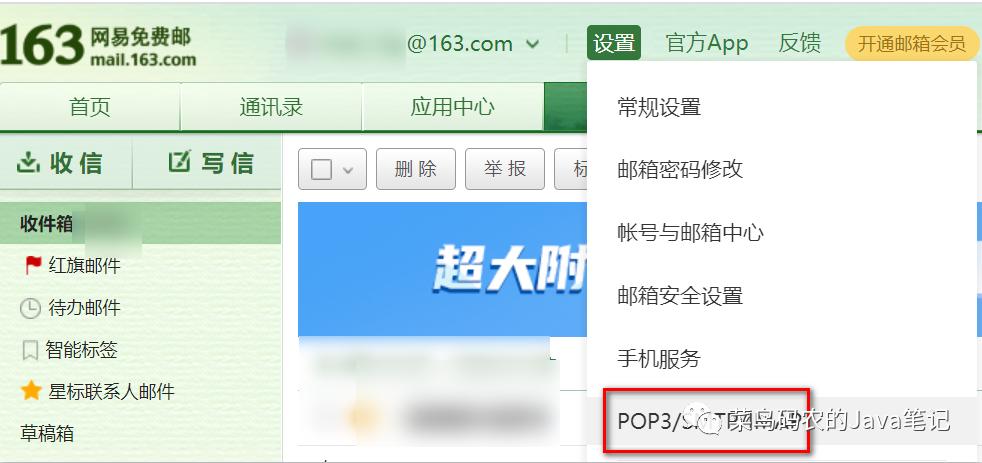Viewport: 982px width, 463px height.
Task: Click the bookmark icon for 智能标签
Action: point(29,350)
